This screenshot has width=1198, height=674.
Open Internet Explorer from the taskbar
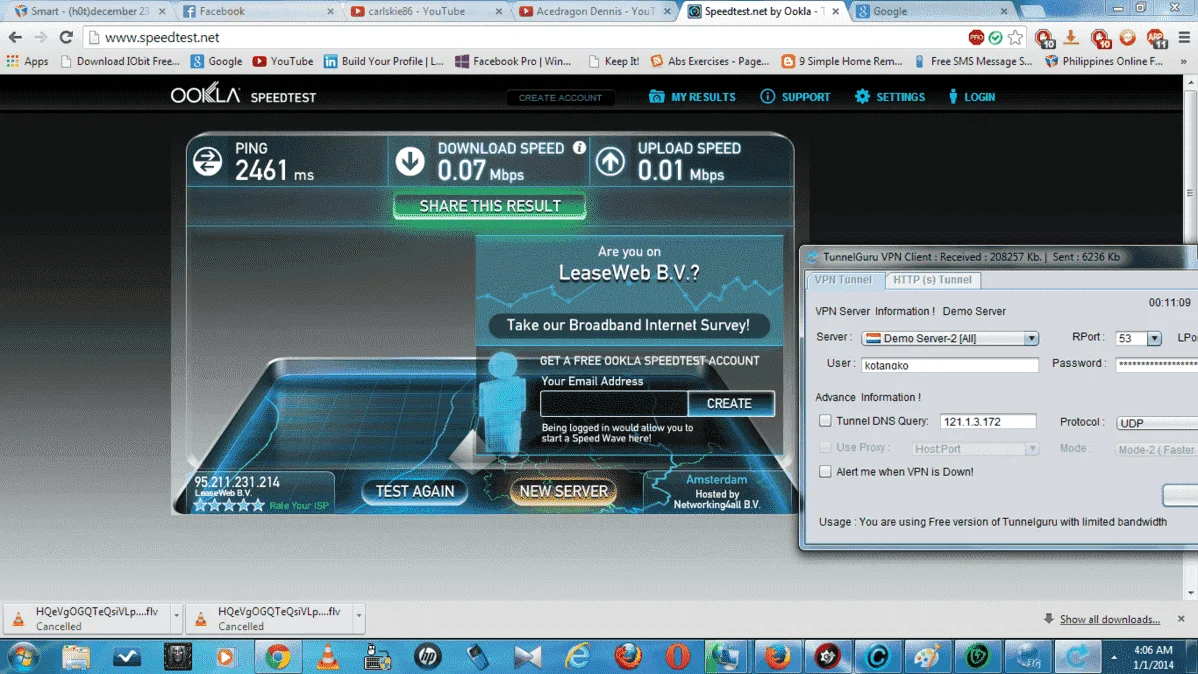(x=578, y=656)
